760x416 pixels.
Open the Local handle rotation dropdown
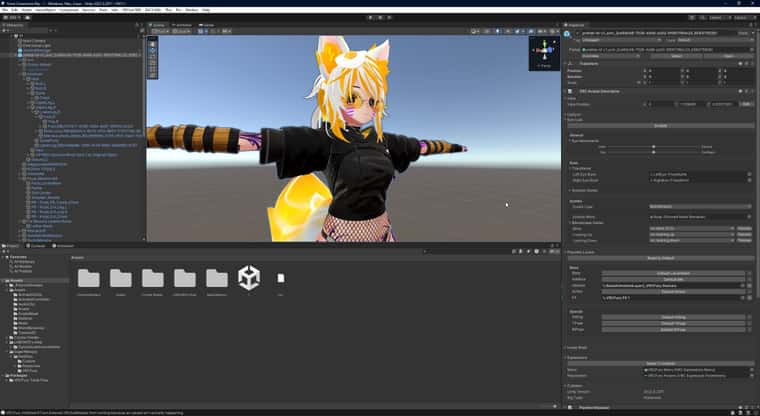pyautogui.click(x=182, y=31)
